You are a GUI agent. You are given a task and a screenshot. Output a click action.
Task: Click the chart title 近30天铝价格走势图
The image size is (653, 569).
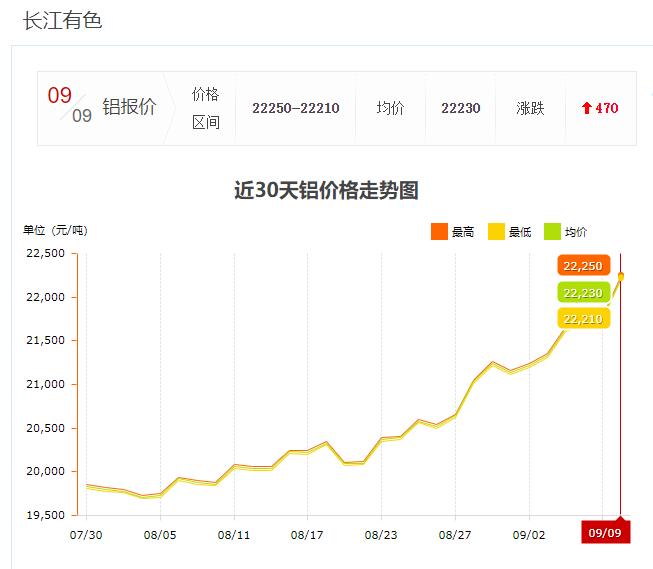[326, 190]
